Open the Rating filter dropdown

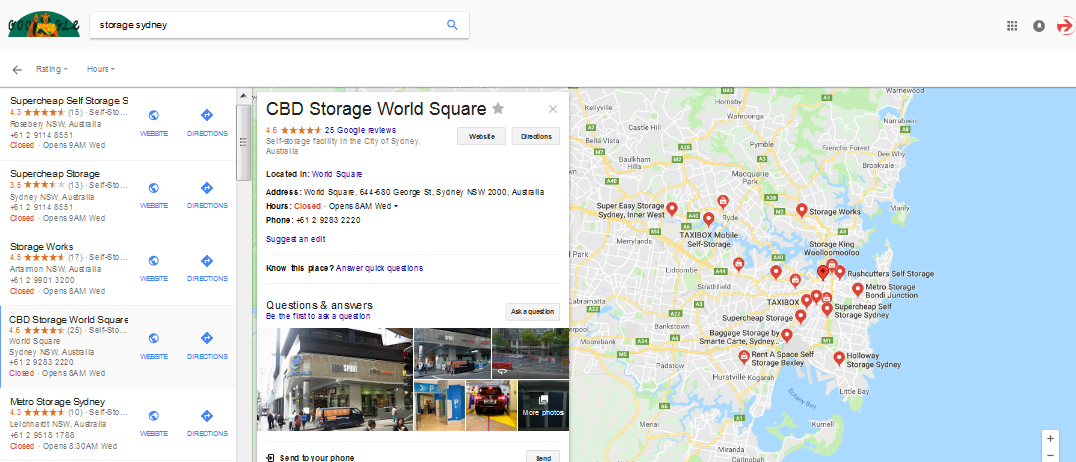(52, 69)
